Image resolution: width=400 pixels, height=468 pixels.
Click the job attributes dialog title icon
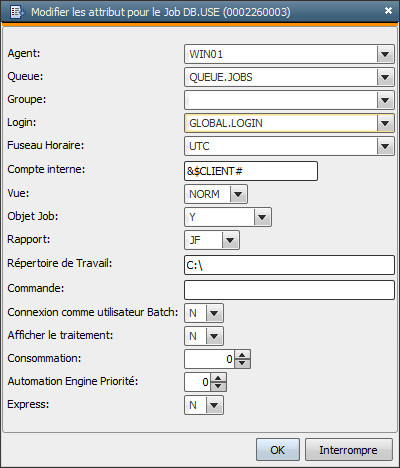(17, 12)
